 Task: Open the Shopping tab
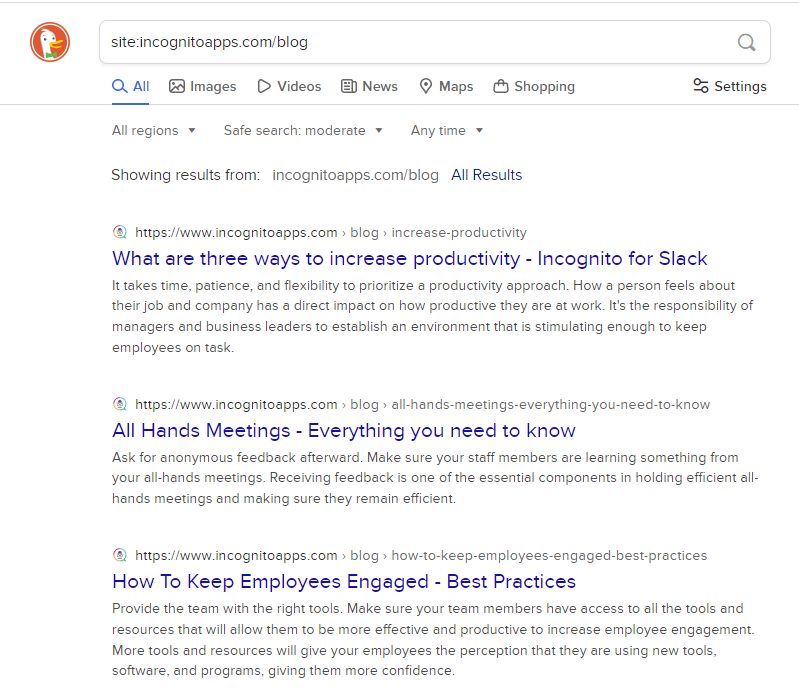(534, 86)
